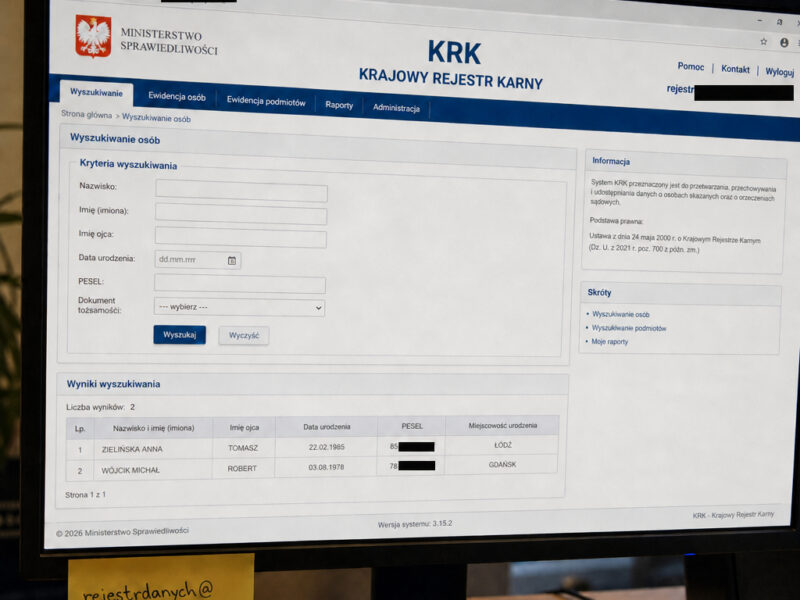The width and height of the screenshot is (800, 600).
Task: Click the Wyloguj link
Action: tap(780, 72)
